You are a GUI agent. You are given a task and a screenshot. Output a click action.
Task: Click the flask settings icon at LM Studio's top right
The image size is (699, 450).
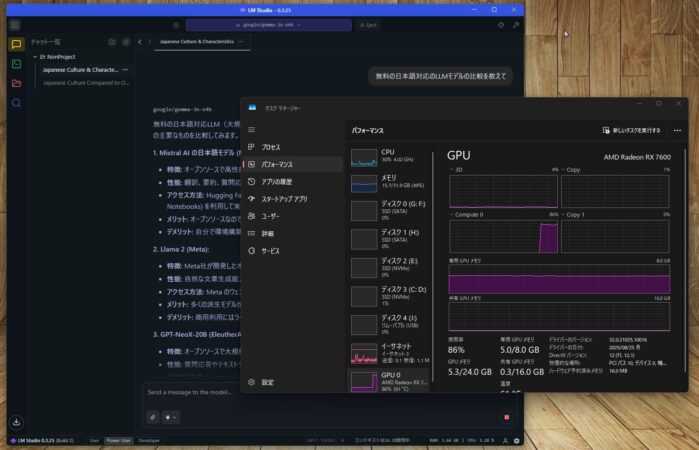point(501,25)
